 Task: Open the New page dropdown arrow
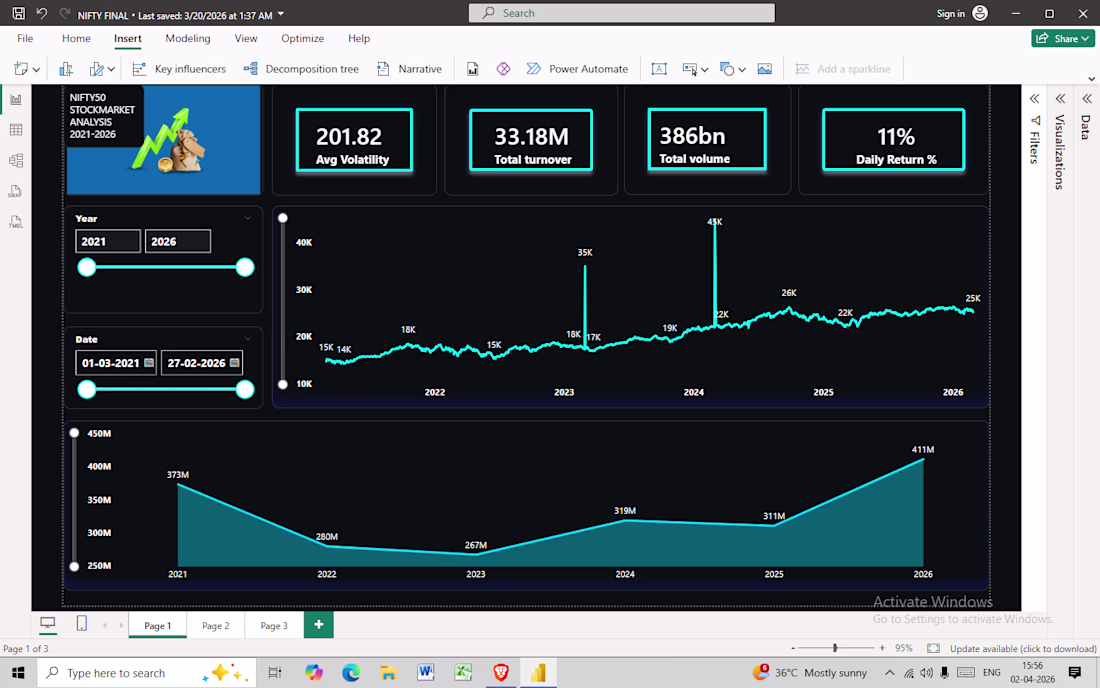click(36, 69)
